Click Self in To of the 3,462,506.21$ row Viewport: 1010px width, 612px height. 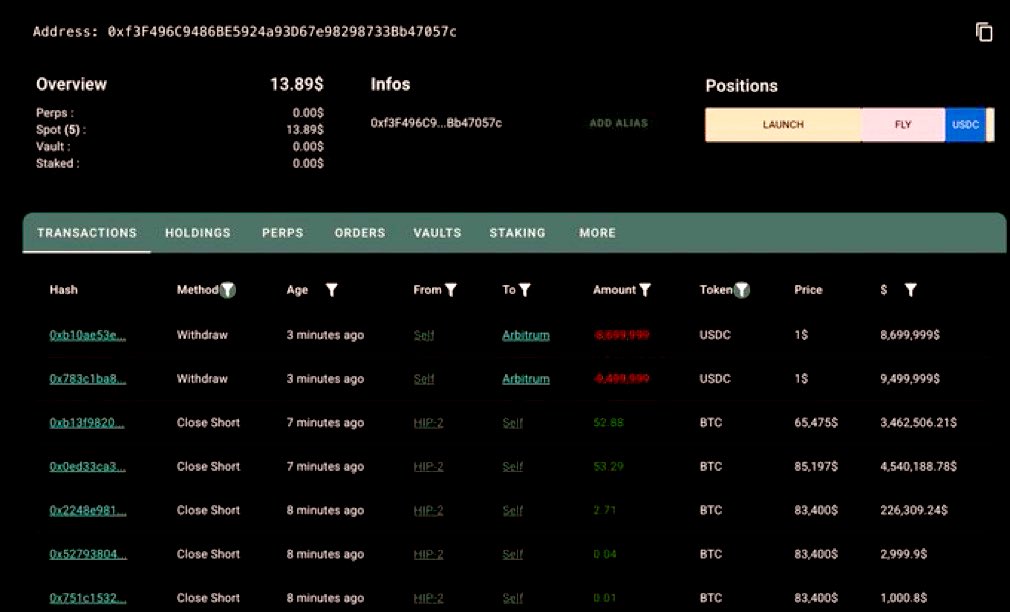pyautogui.click(x=513, y=423)
